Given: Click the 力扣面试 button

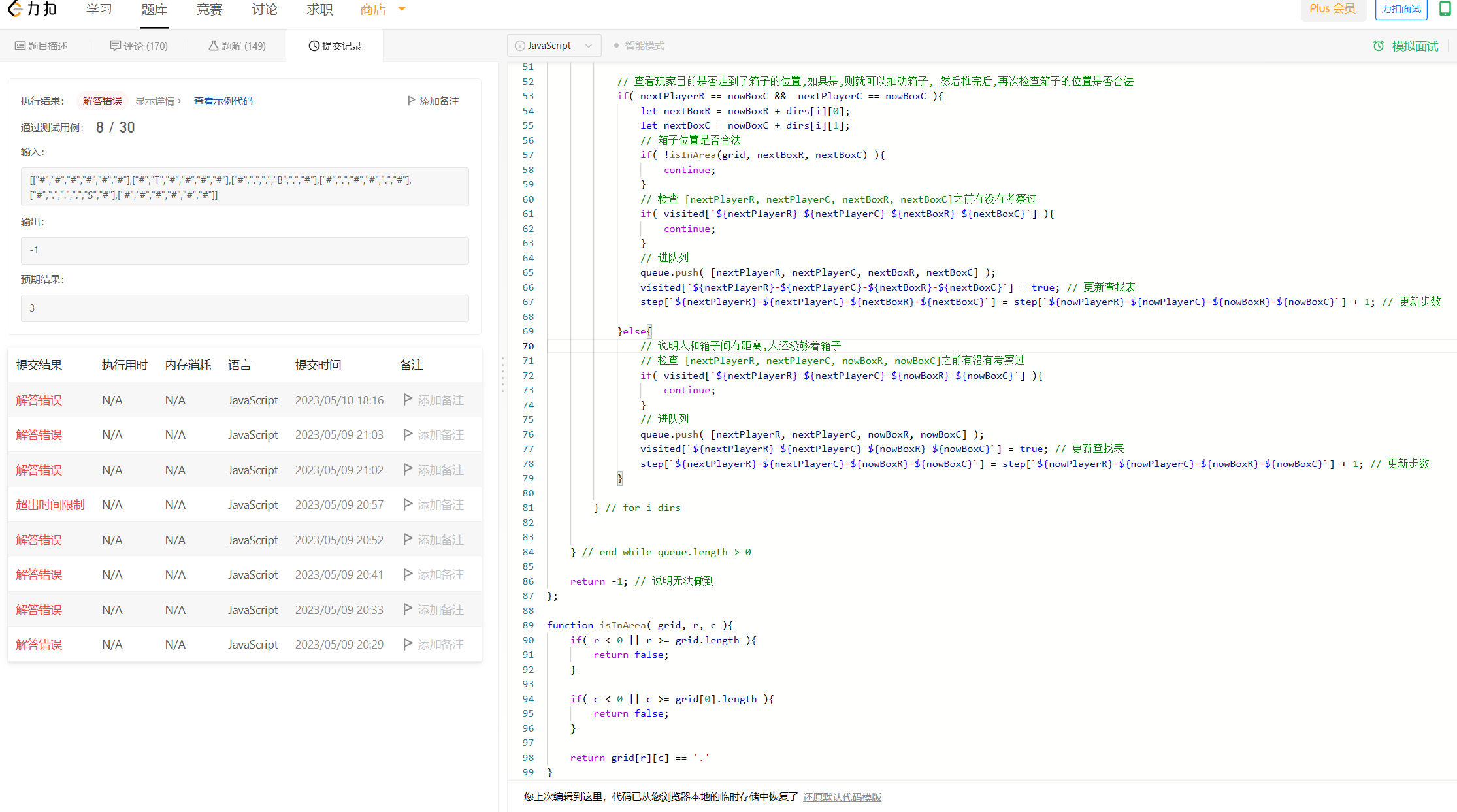Looking at the screenshot, I should pos(1401,9).
